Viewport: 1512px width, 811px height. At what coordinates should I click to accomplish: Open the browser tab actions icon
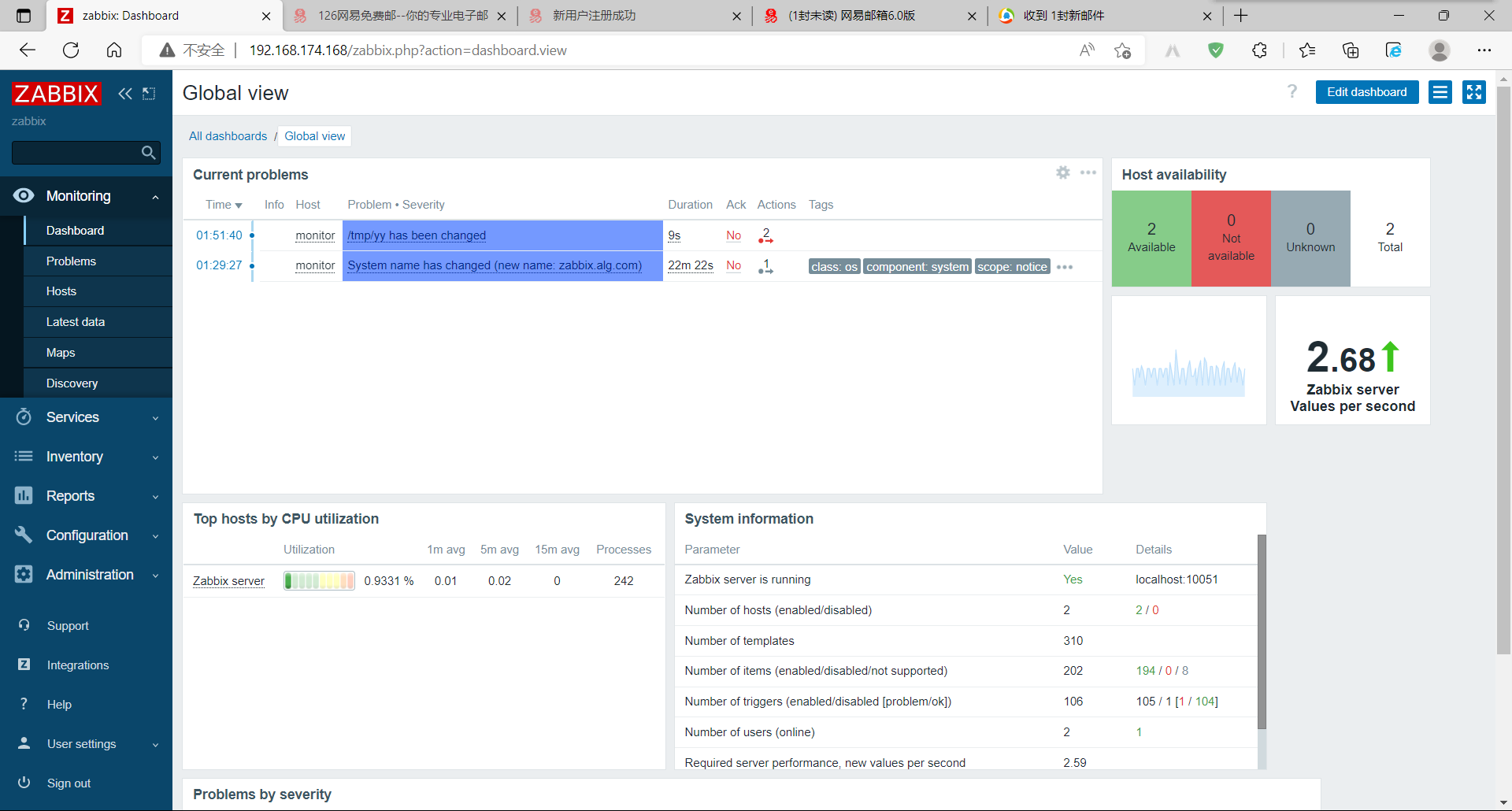[24, 16]
